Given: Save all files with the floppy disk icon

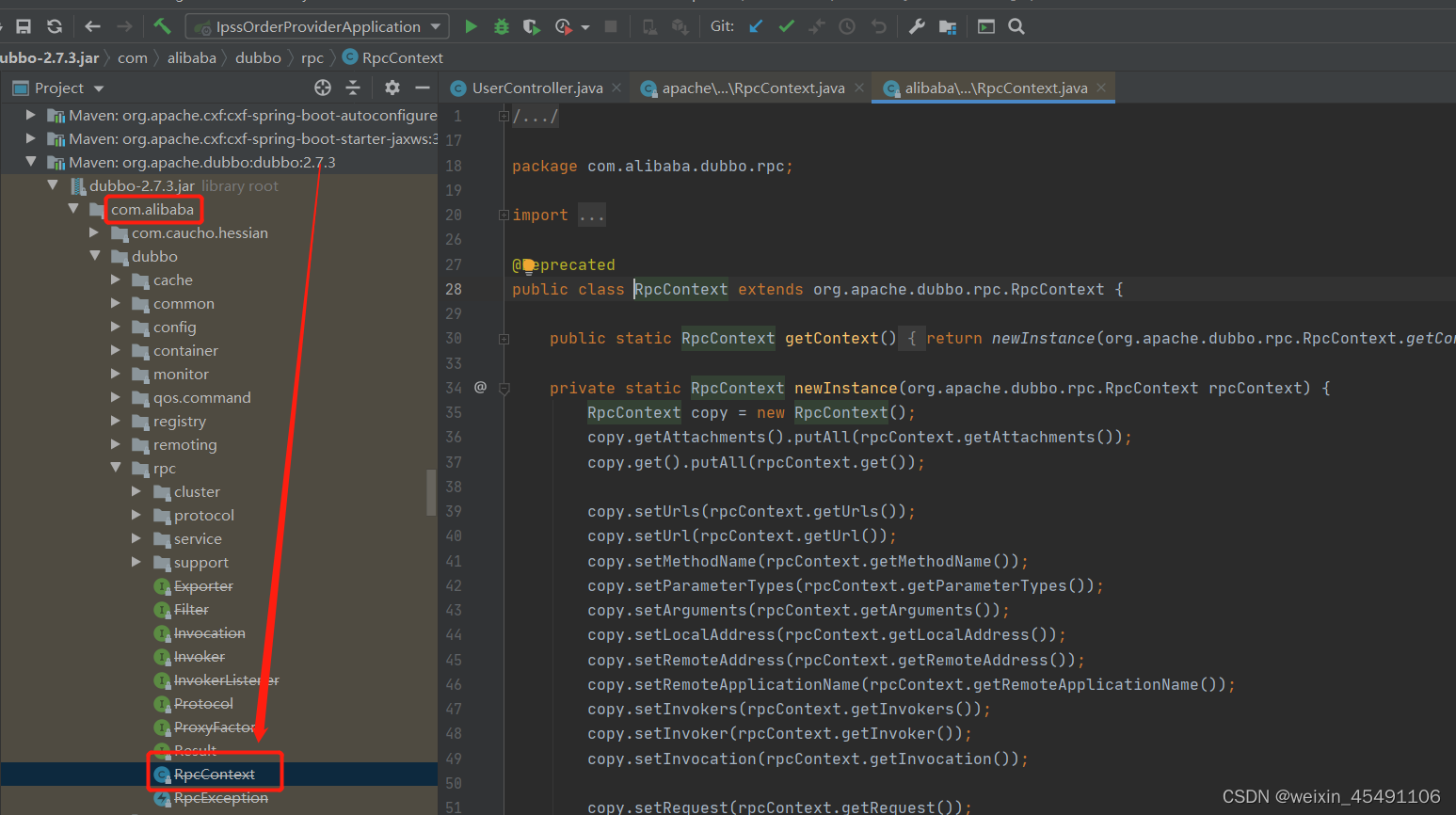Looking at the screenshot, I should point(24,26).
